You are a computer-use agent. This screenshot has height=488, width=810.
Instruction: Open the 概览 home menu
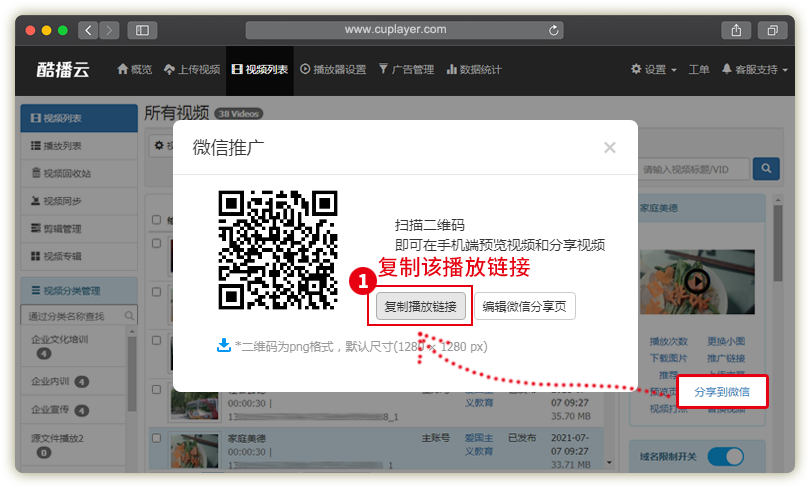[134, 70]
